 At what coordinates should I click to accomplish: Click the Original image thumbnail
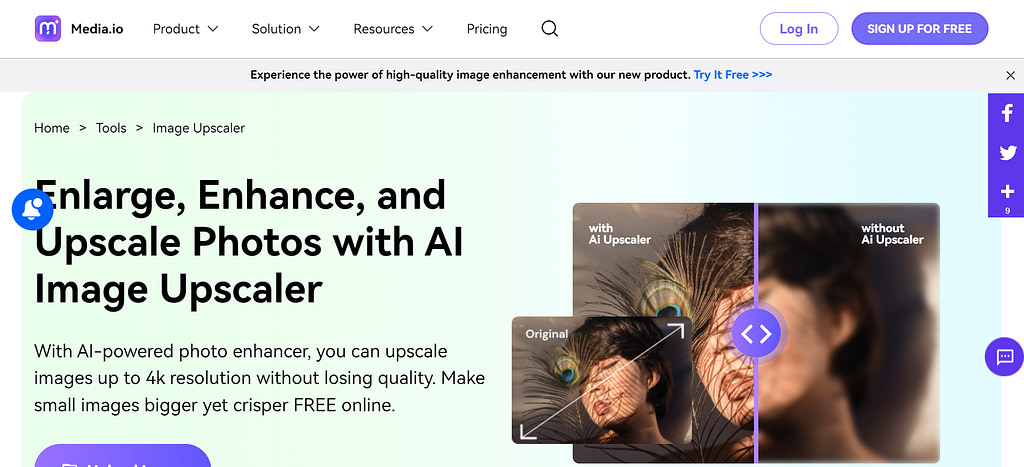click(601, 380)
